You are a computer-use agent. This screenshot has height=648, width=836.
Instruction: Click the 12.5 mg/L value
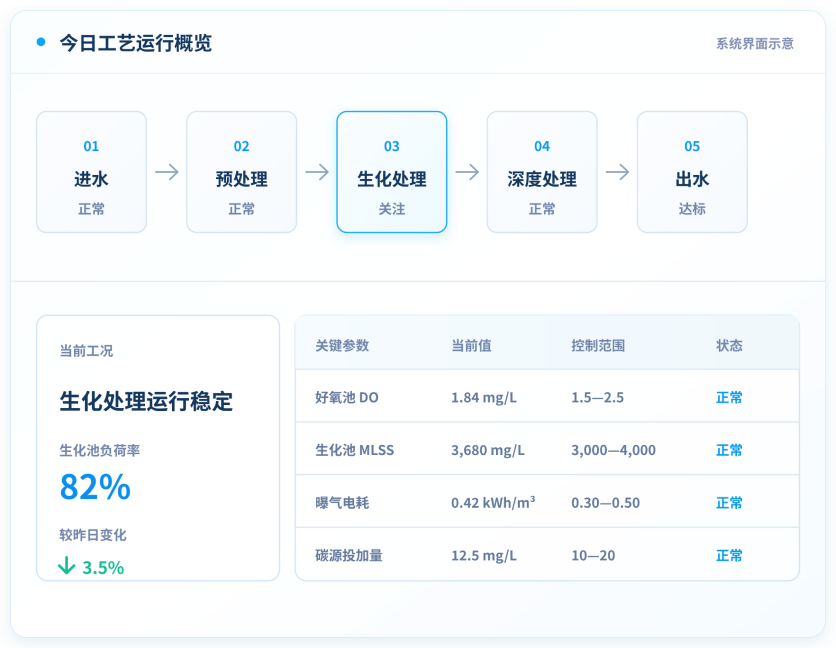point(484,555)
